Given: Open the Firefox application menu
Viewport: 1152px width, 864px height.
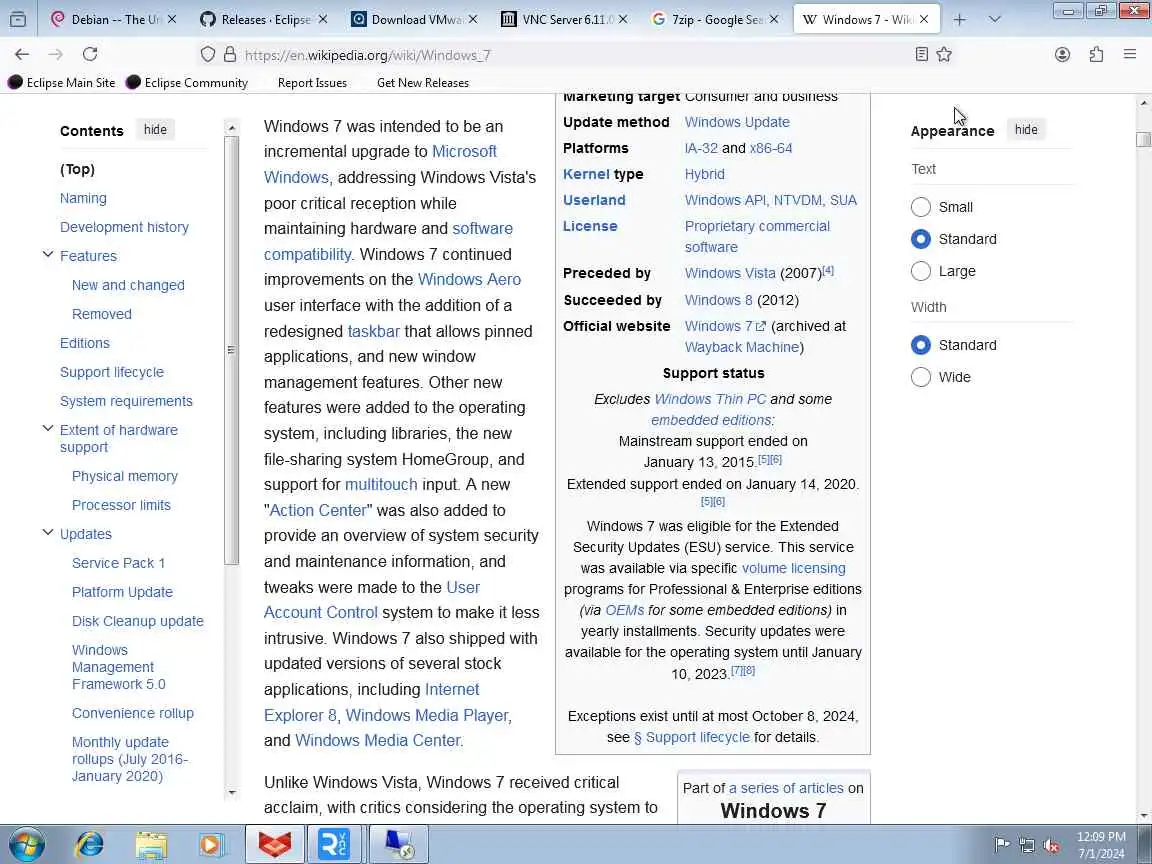Looking at the screenshot, I should [1130, 54].
